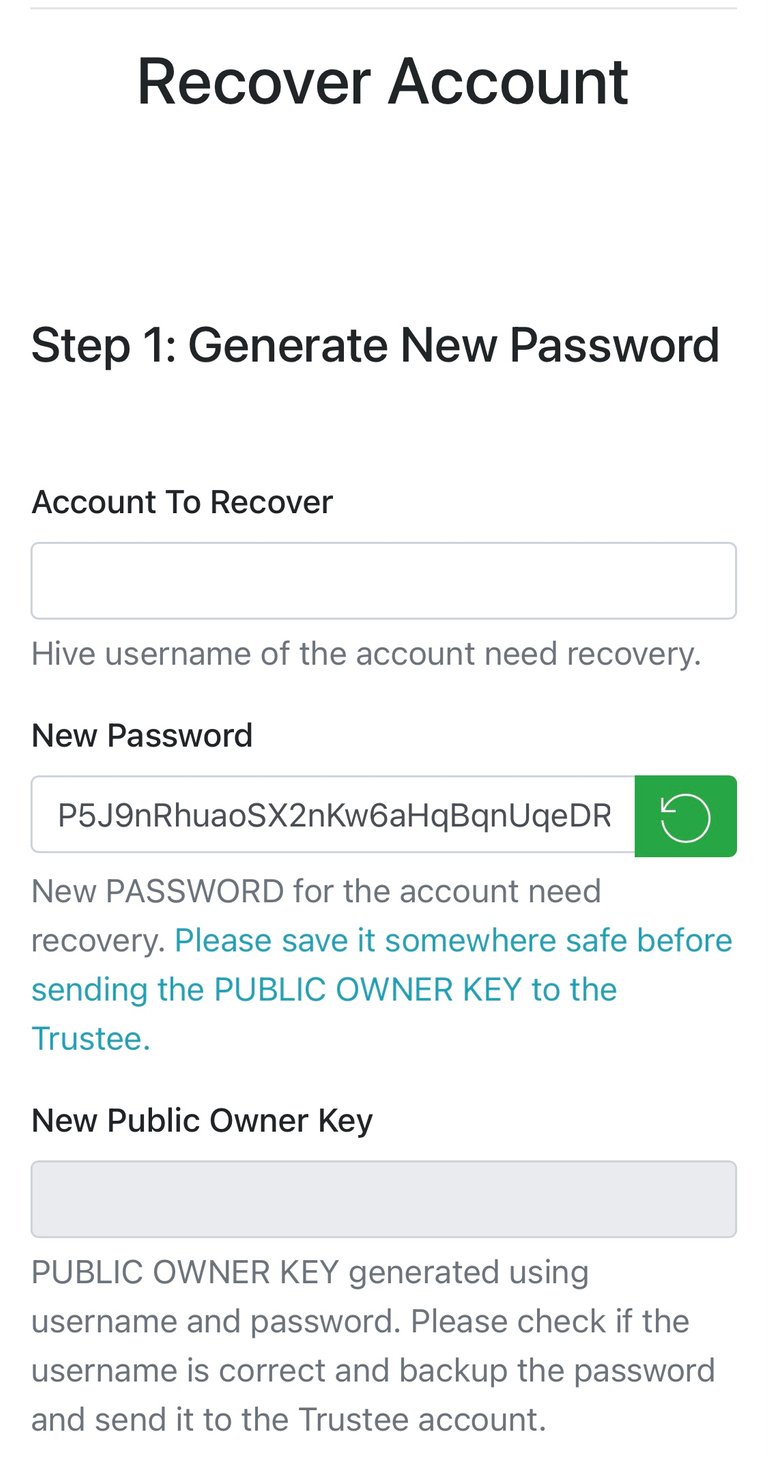768x1461 pixels.
Task: Click the 'Recover Account' page title
Action: click(x=383, y=81)
